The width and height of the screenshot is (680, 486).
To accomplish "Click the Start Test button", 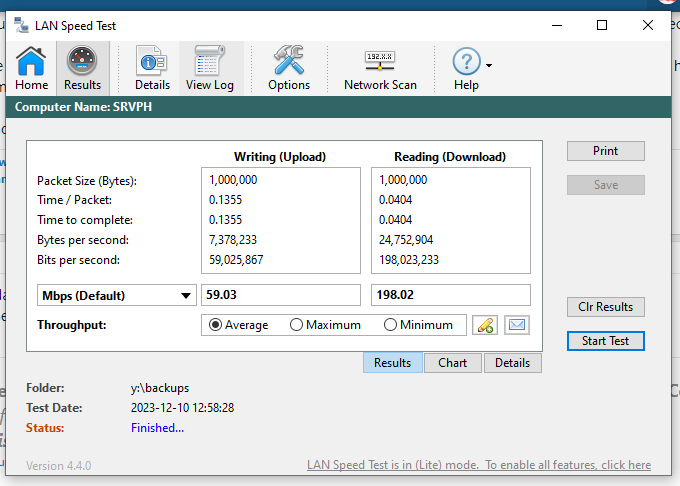I will coord(605,341).
